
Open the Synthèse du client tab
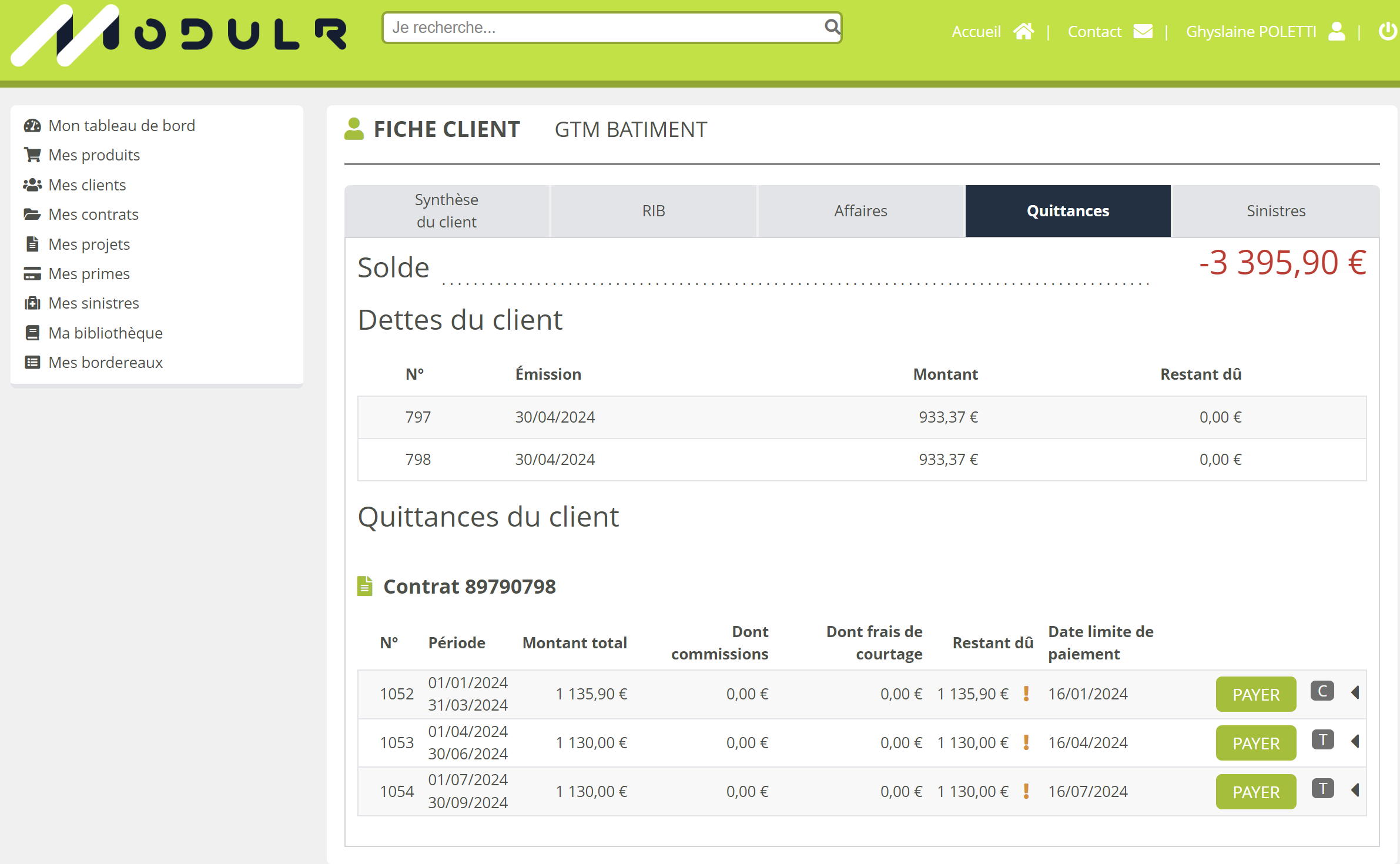point(447,211)
